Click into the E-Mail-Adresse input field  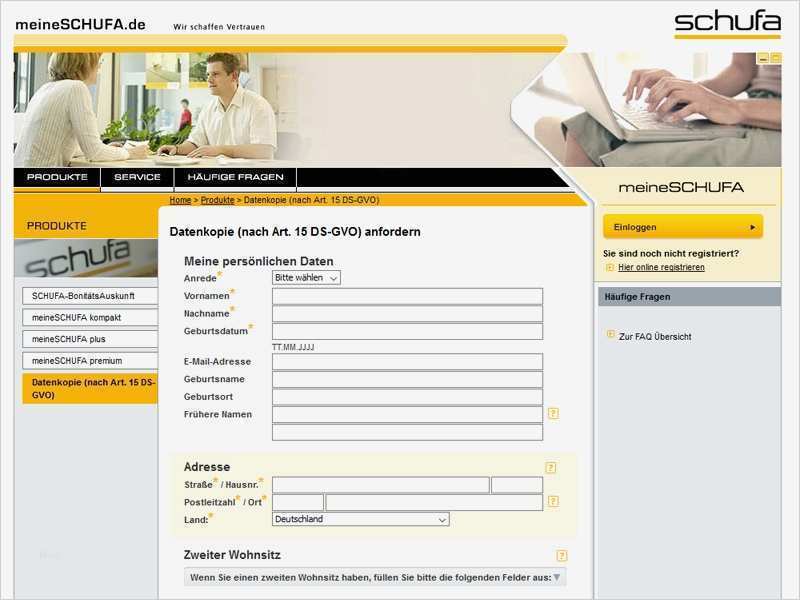pos(407,362)
